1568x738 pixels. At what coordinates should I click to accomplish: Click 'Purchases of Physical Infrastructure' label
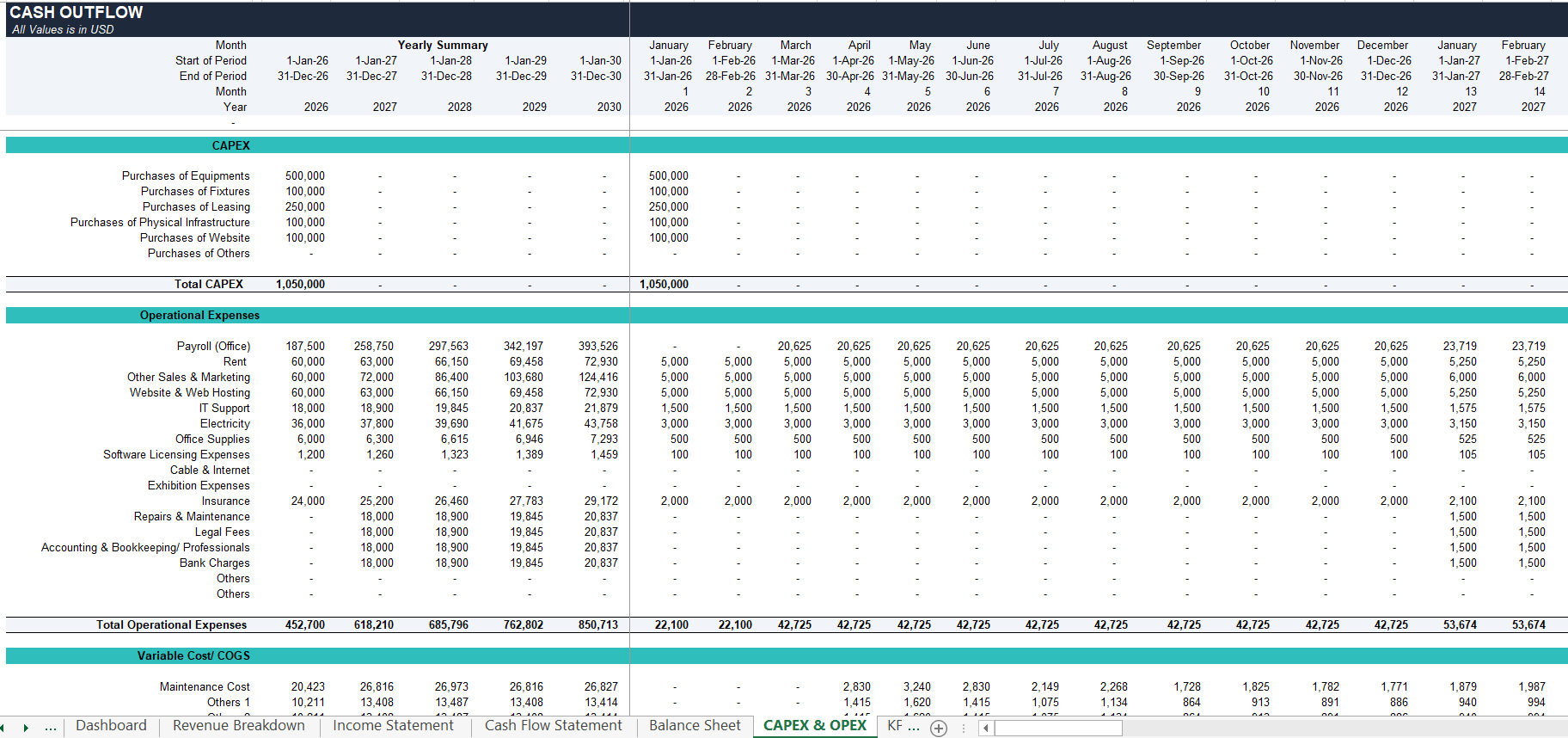[160, 222]
